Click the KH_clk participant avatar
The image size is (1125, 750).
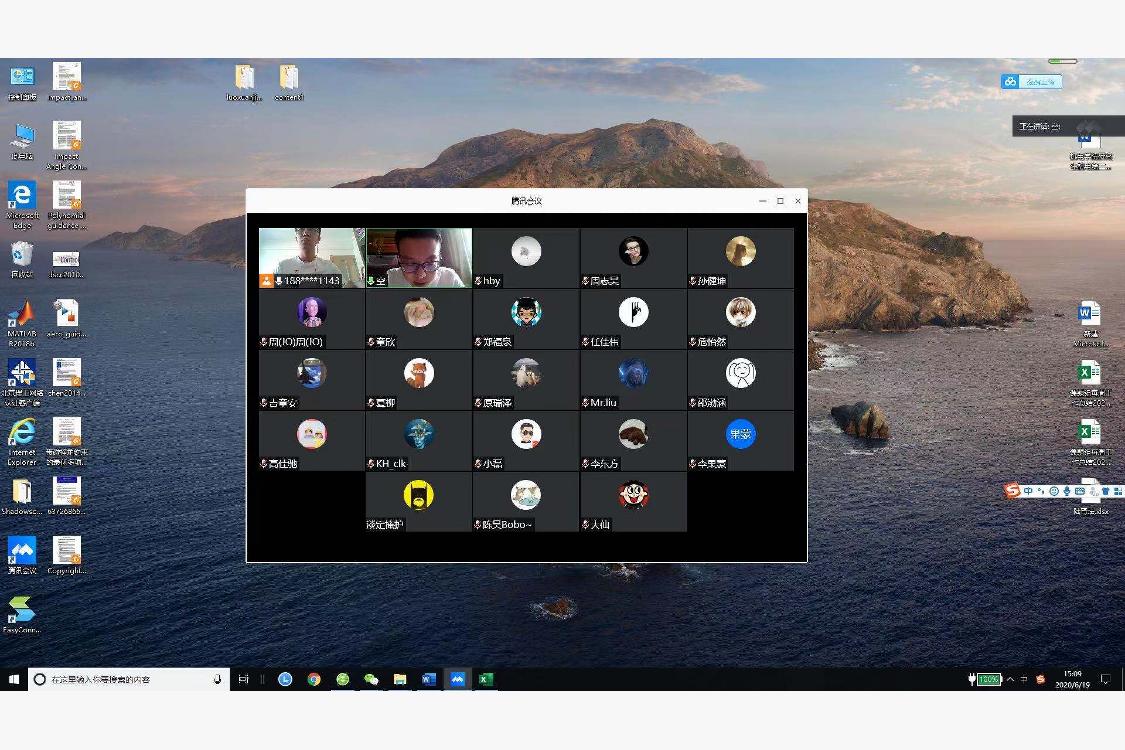[x=419, y=434]
